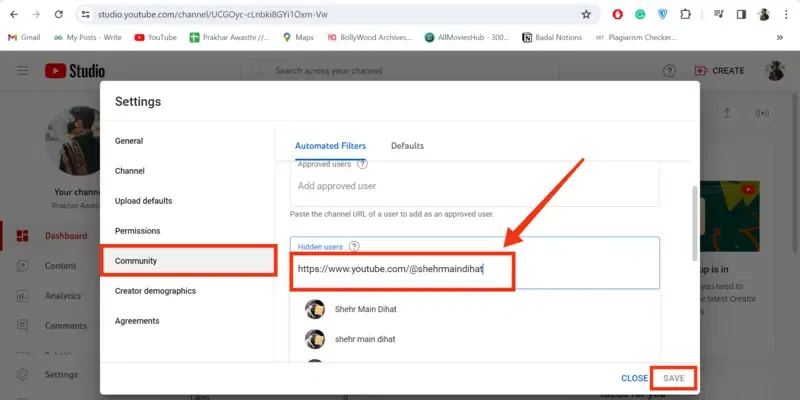Switch to the Defaults tab
The image size is (800, 400).
coord(407,146)
